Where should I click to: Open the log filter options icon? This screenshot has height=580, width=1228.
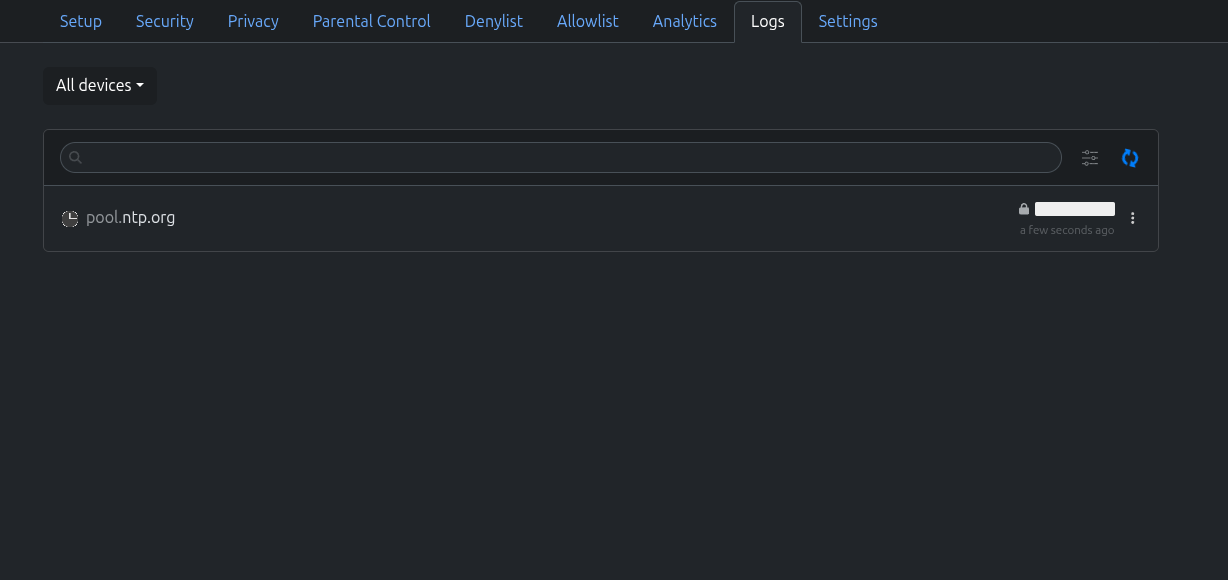tap(1090, 158)
